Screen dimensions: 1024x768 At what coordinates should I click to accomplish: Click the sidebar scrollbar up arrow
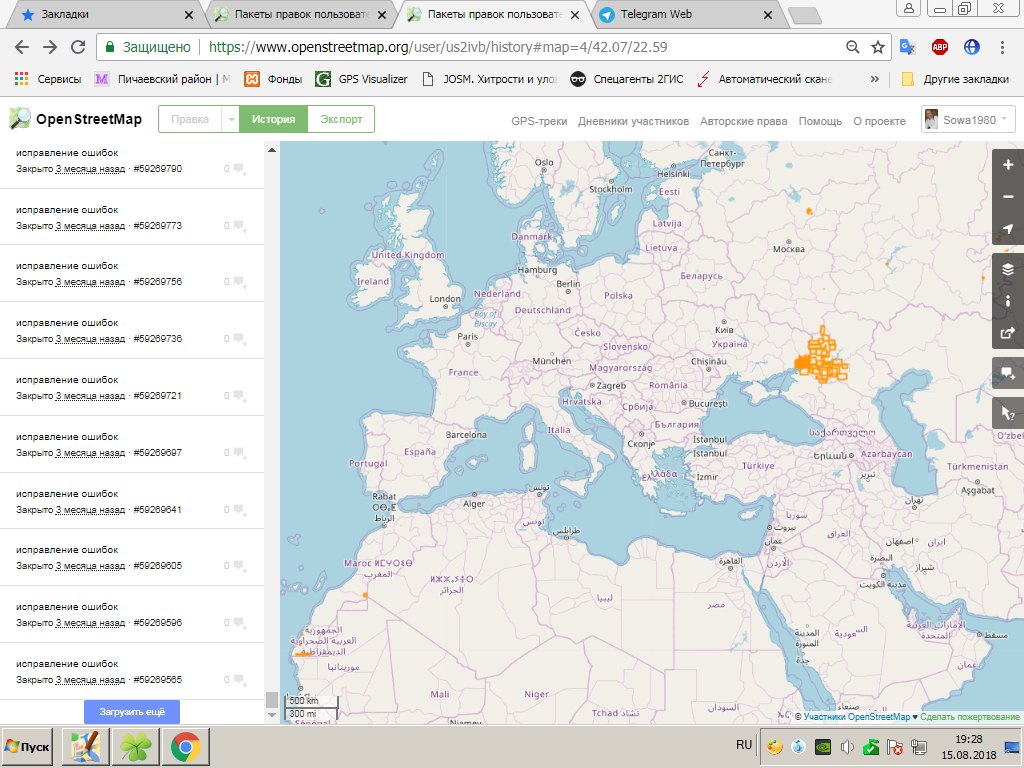click(x=272, y=150)
